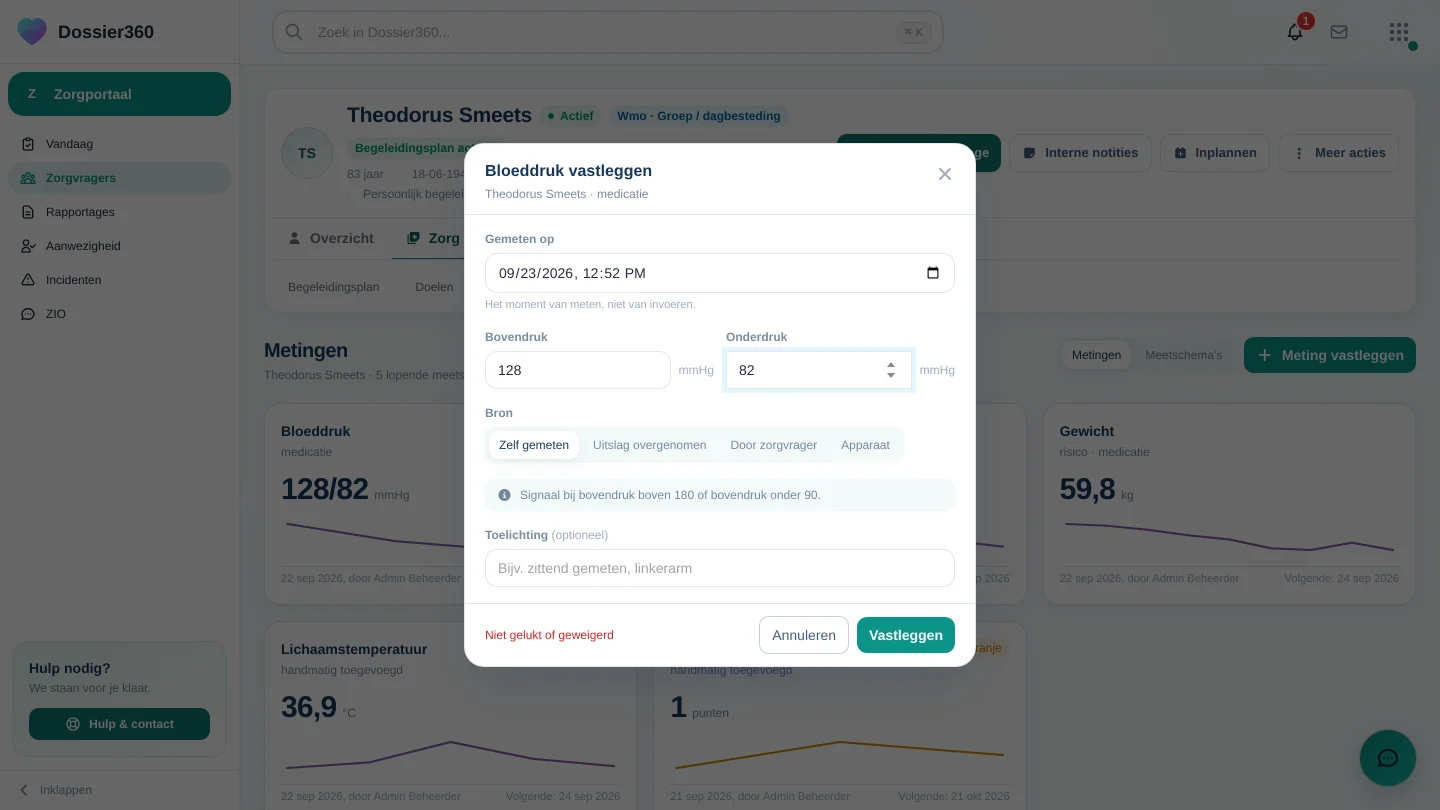Screen dimensions: 1440x810
Task: Click the Incidenten warning icon
Action: pyautogui.click(x=28, y=280)
